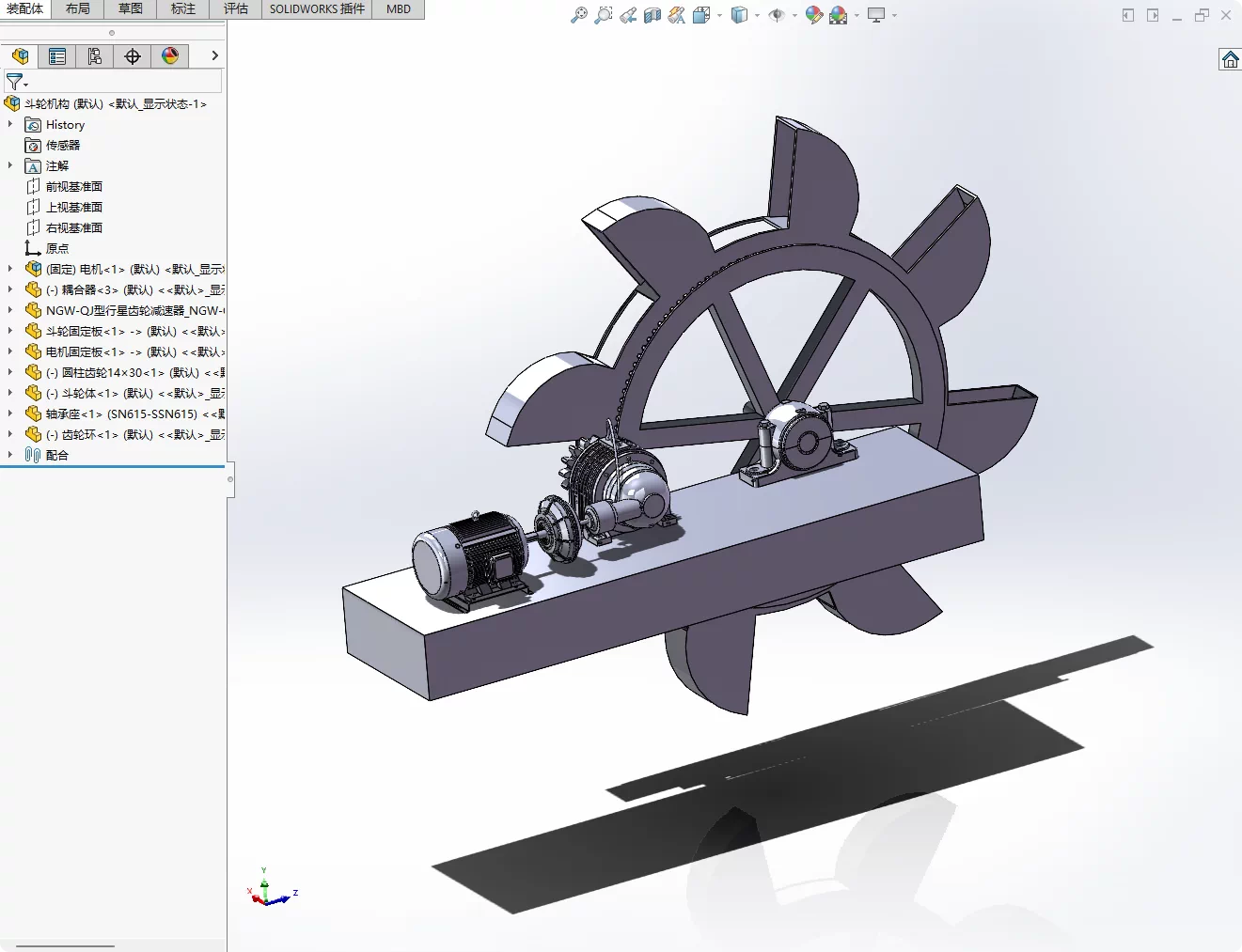Activate the Zoom to Area tool
This screenshot has width=1242, height=952.
click(x=604, y=15)
